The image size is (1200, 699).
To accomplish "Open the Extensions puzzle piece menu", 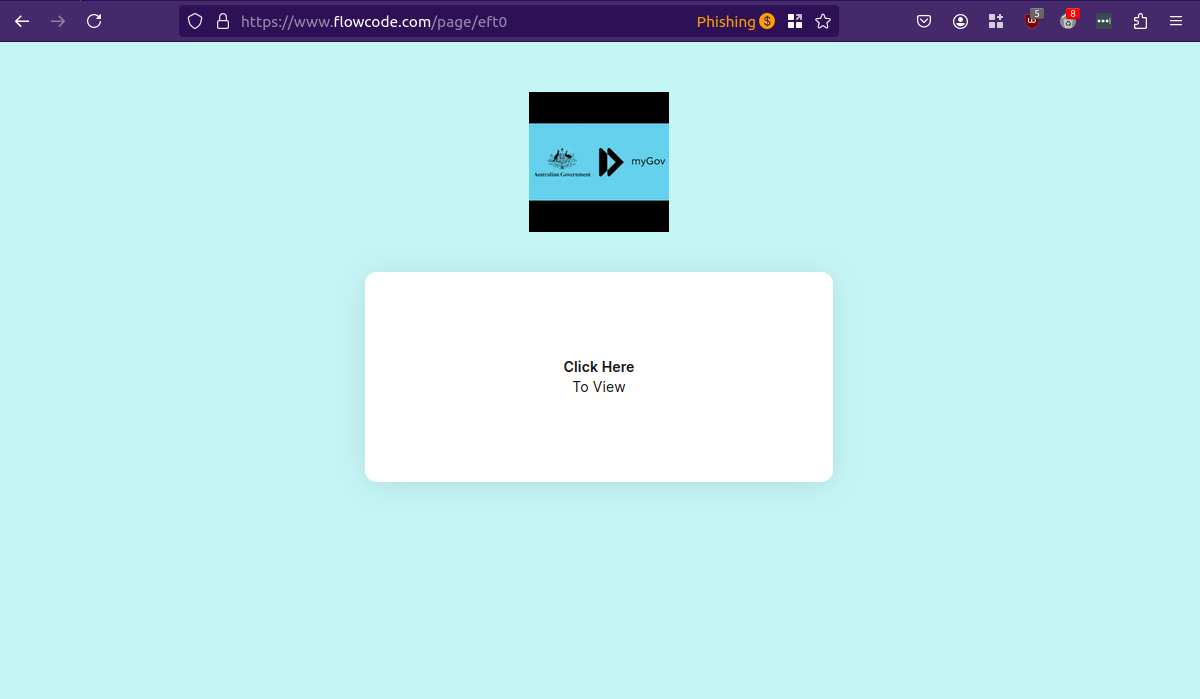I will pyautogui.click(x=1140, y=21).
